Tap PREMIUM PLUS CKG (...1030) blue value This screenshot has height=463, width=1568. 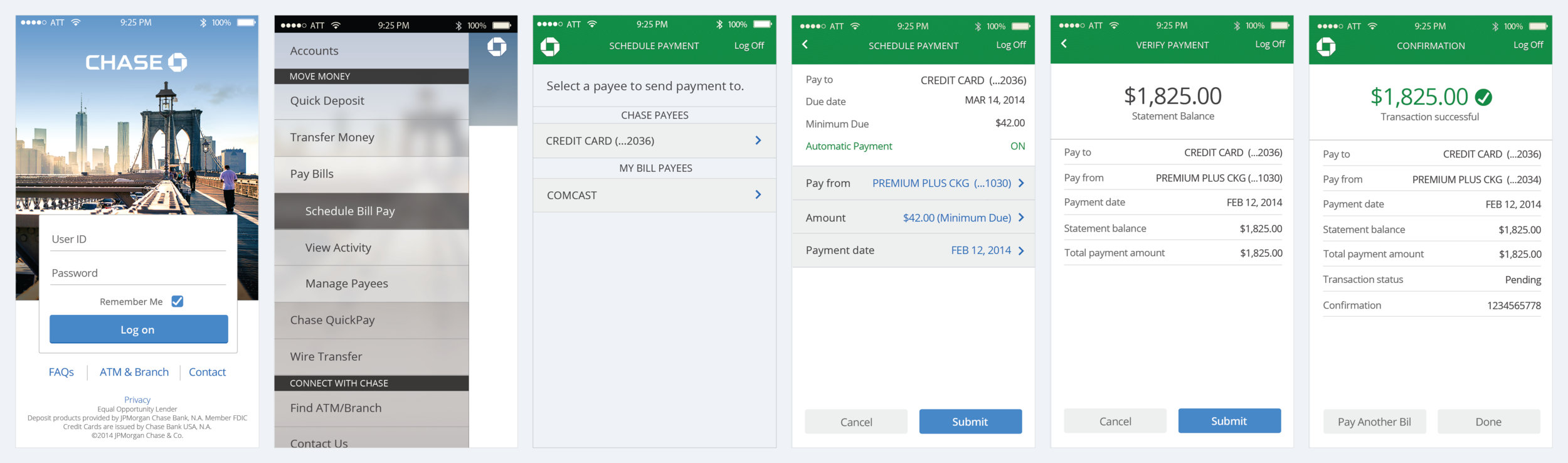pyautogui.click(x=941, y=183)
